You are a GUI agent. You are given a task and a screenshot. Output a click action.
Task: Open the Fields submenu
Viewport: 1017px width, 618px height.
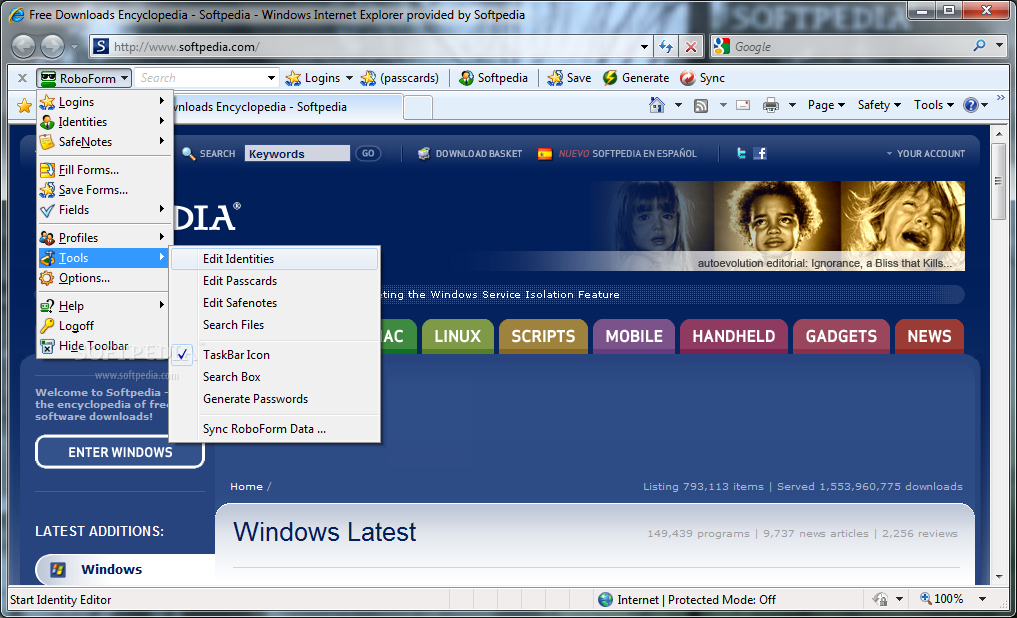pyautogui.click(x=102, y=210)
